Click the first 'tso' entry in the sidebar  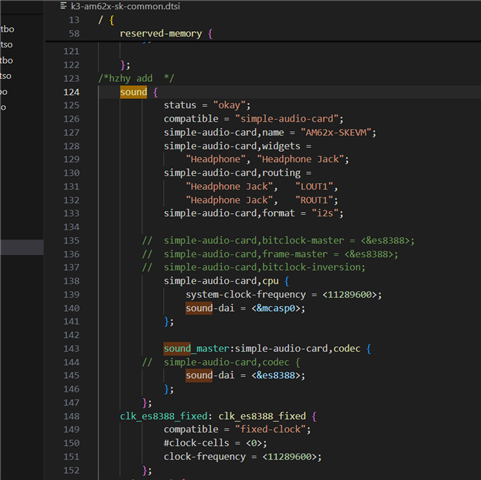(6, 45)
